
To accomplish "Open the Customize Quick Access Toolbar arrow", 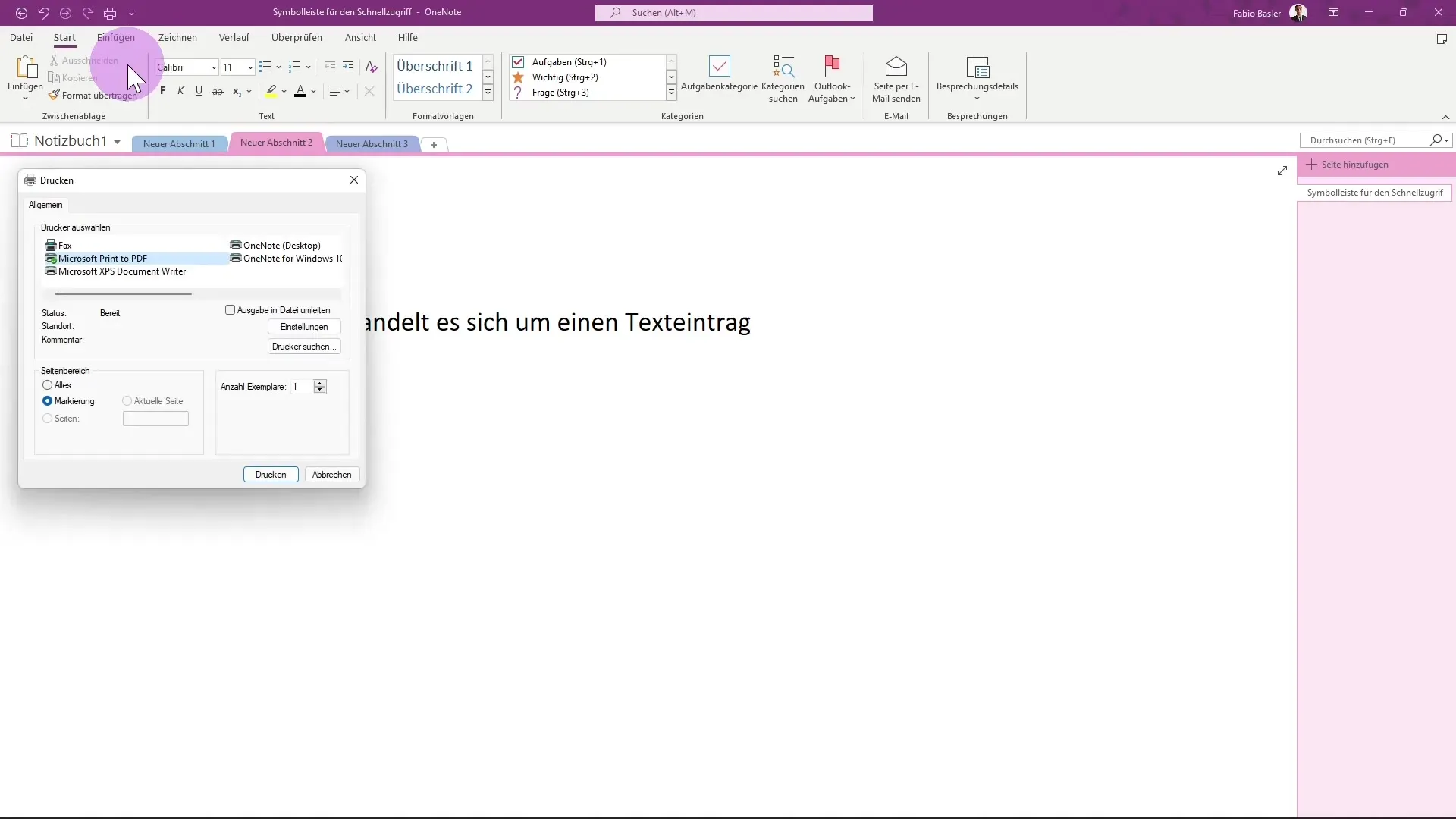I will pos(131,13).
